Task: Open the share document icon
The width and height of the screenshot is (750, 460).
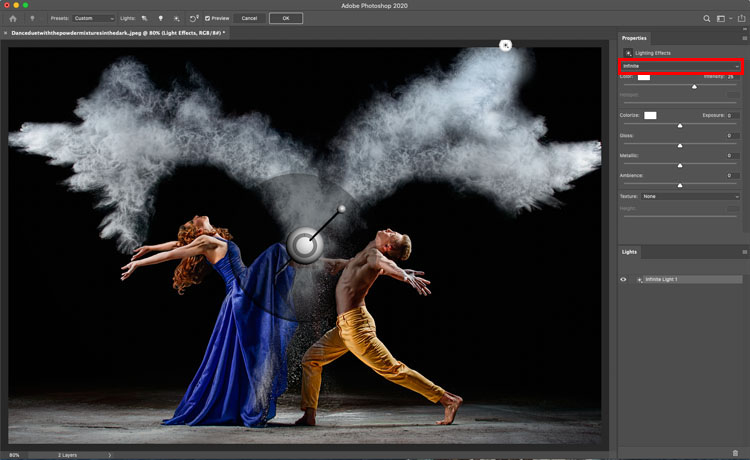Action: (741, 19)
